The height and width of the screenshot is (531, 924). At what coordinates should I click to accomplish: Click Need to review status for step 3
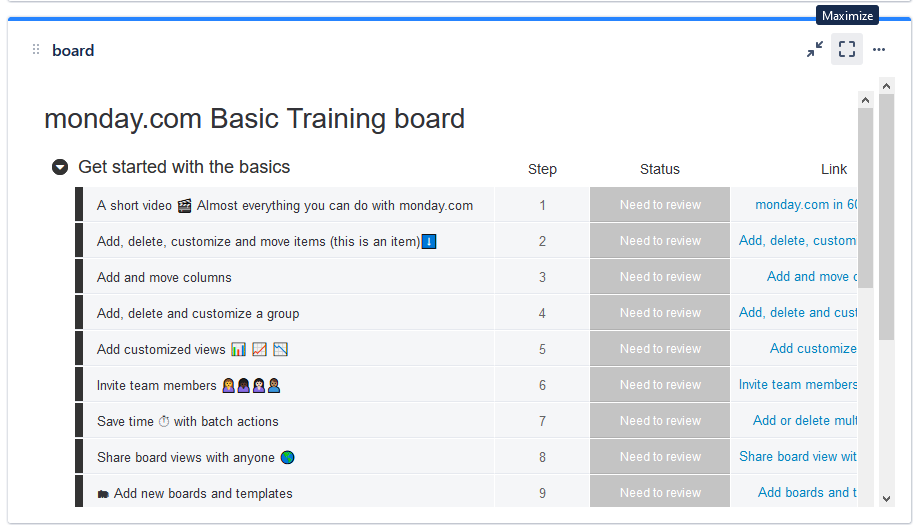(660, 276)
